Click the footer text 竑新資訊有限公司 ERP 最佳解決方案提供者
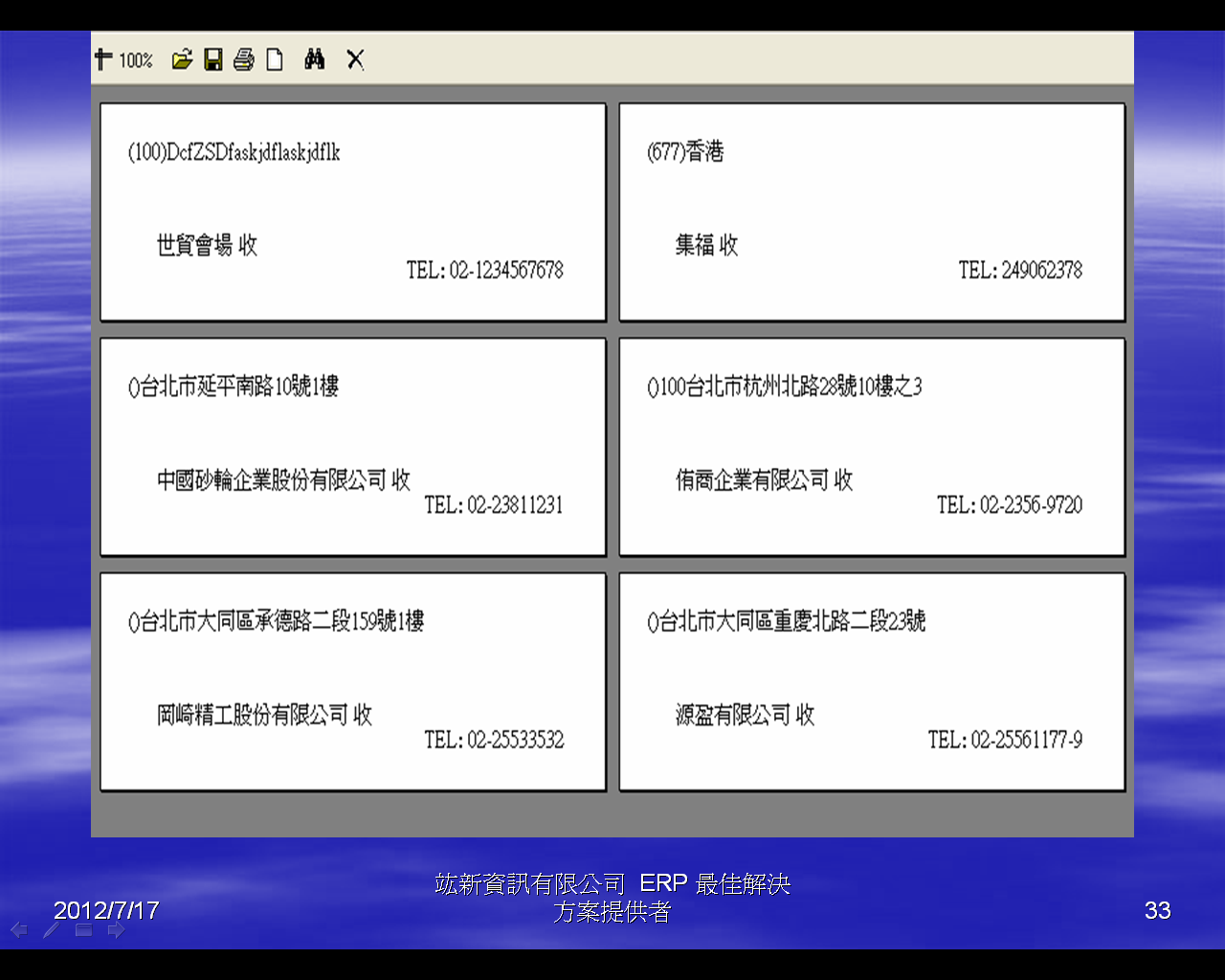The height and width of the screenshot is (980, 1225). [x=612, y=898]
